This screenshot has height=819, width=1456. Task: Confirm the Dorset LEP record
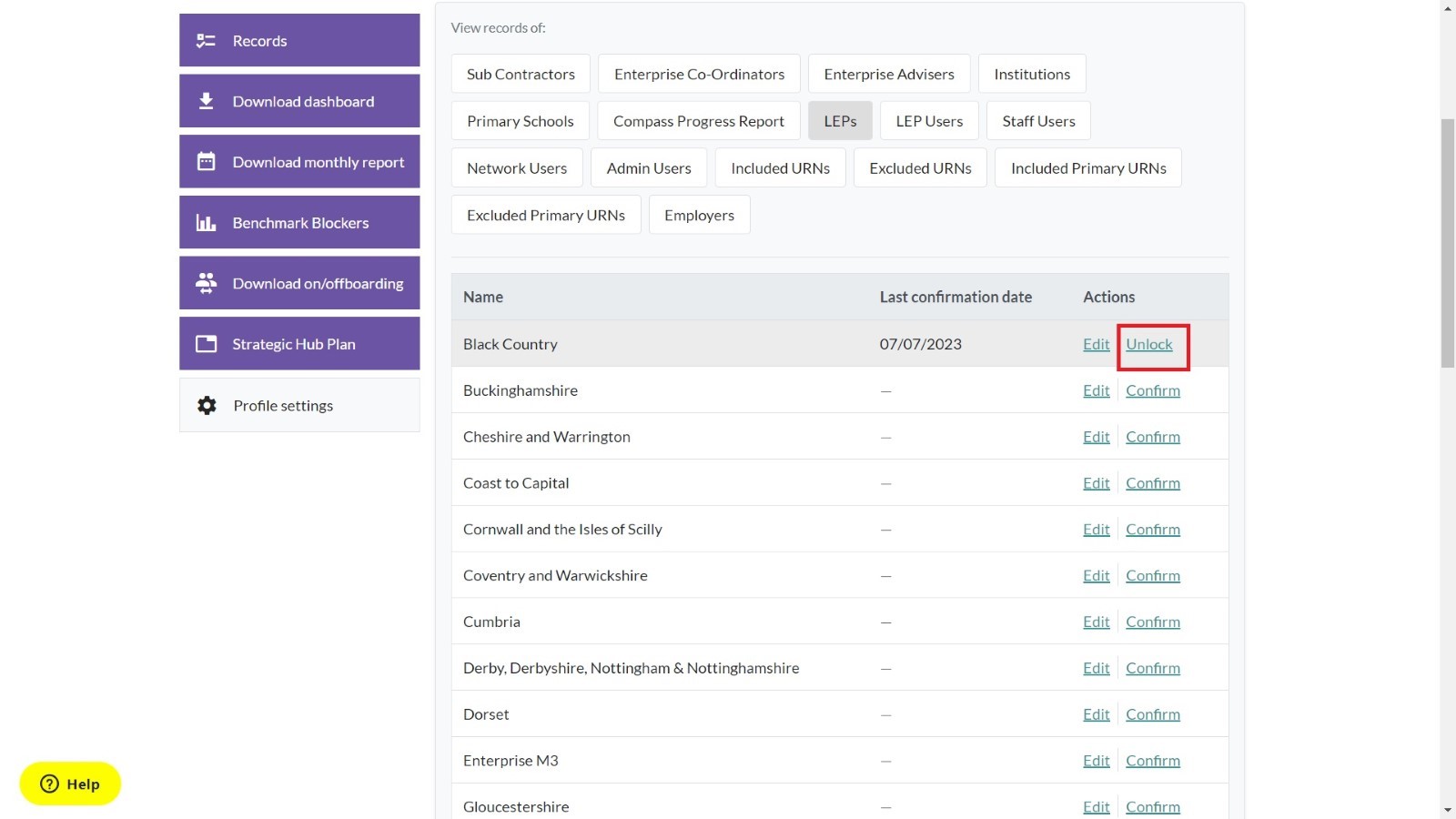click(x=1153, y=714)
